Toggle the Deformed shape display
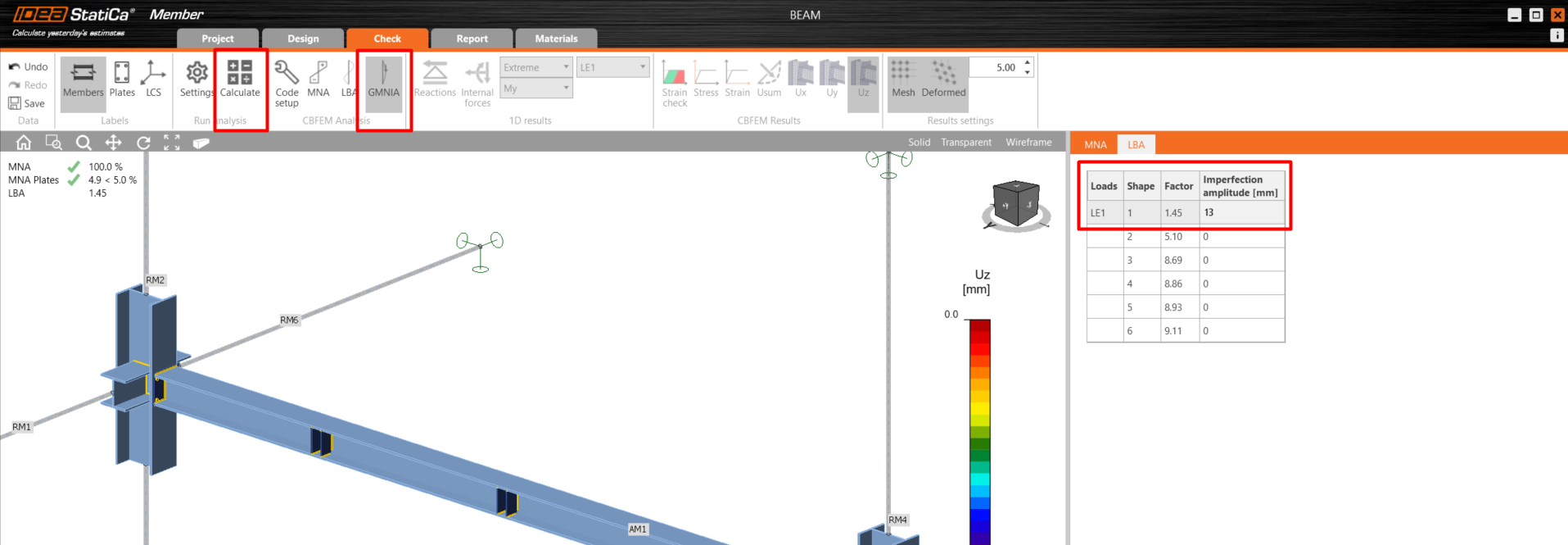 tap(943, 79)
